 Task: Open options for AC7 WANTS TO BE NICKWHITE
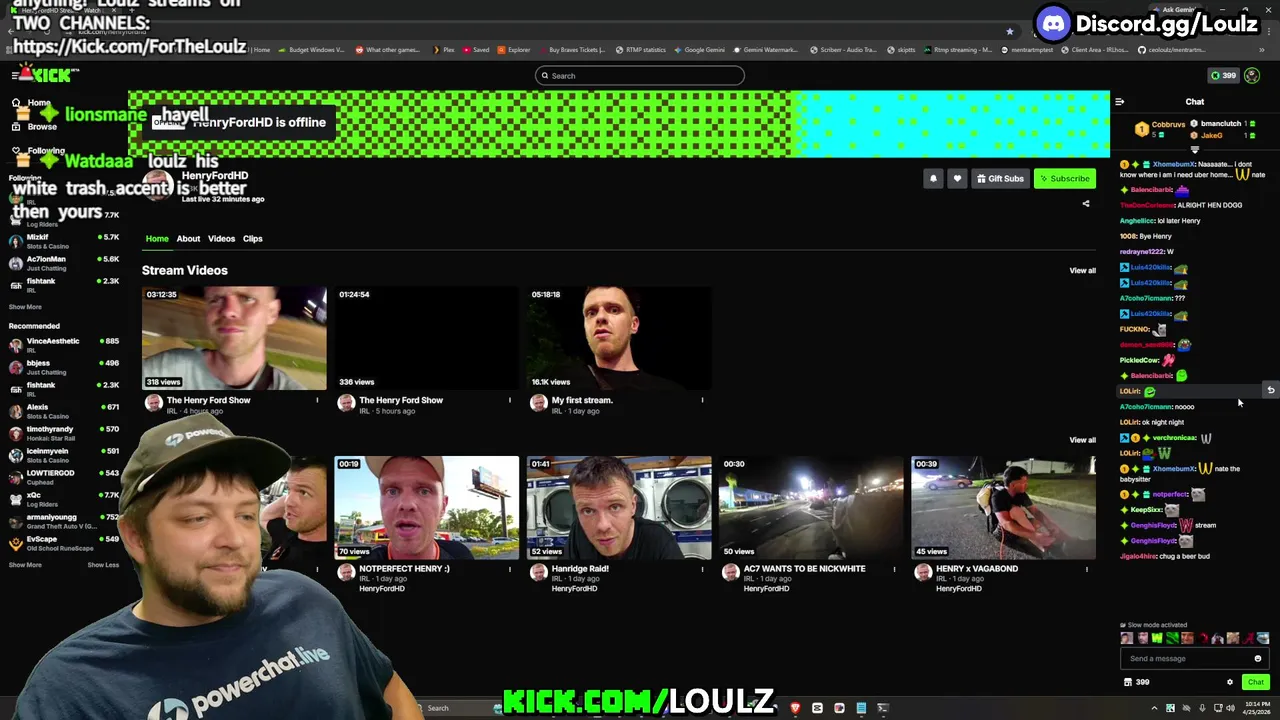point(894,569)
